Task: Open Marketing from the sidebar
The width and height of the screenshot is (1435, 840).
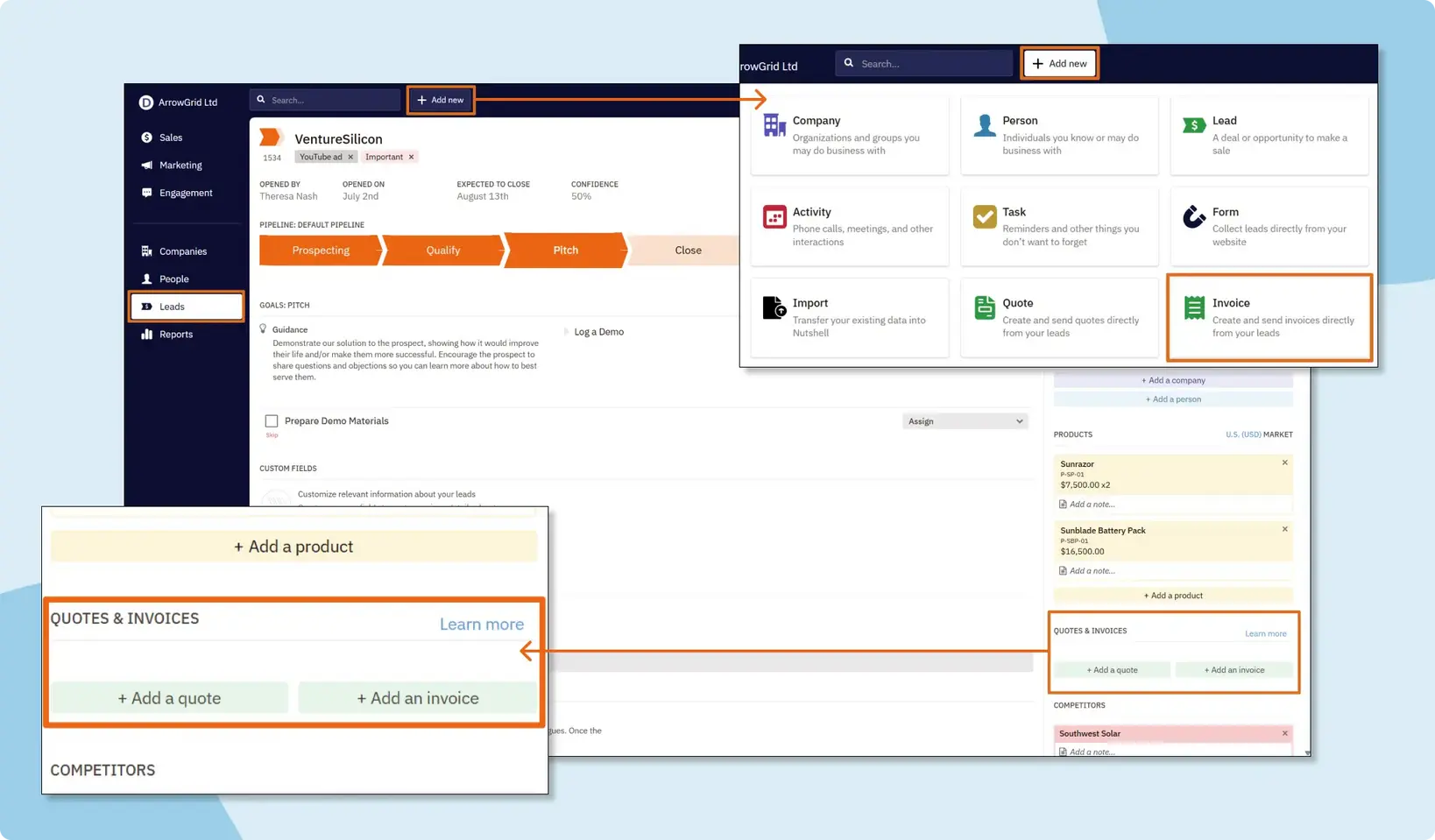Action: 146,165
